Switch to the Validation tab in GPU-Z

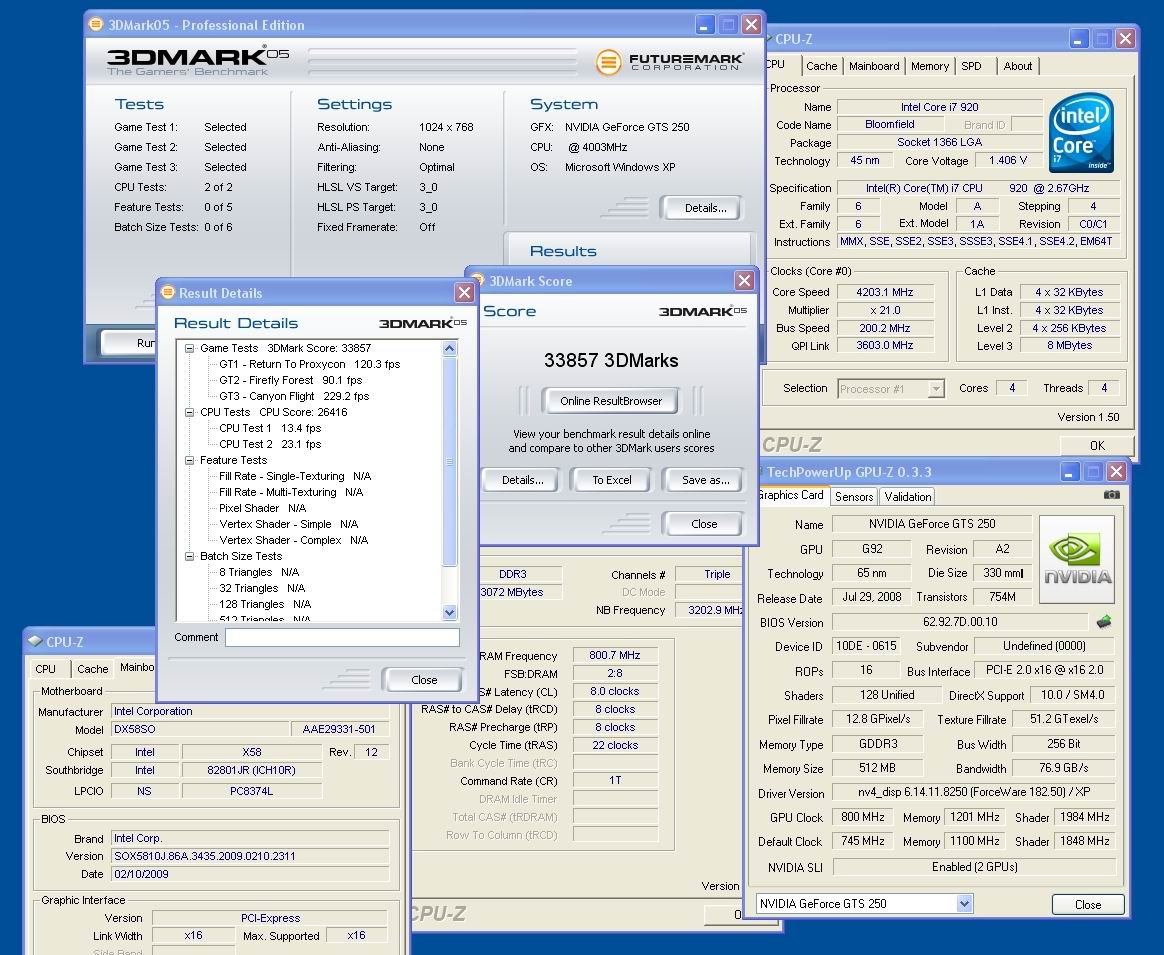pyautogui.click(x=907, y=497)
